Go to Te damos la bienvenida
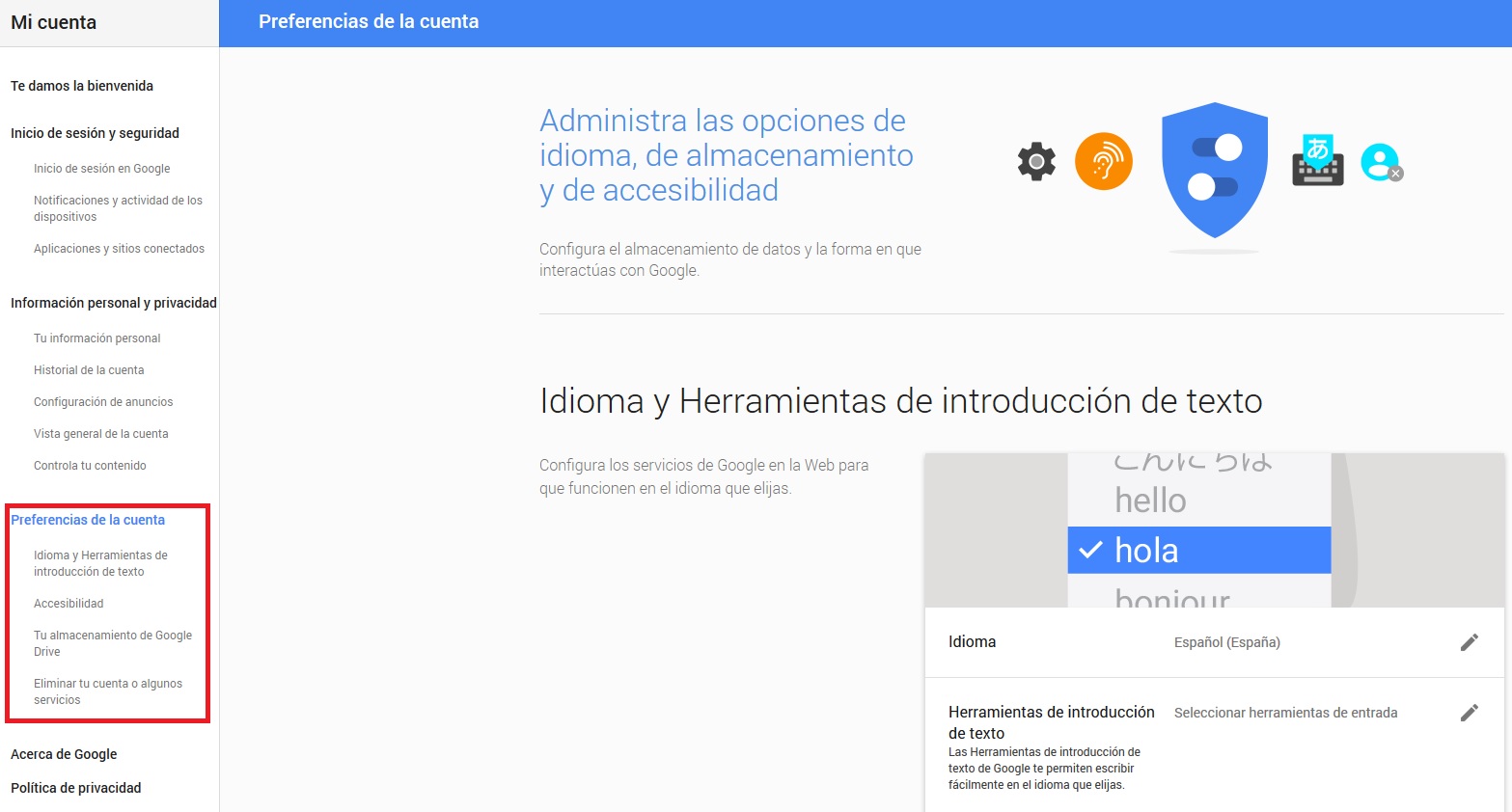This screenshot has height=812, width=1512. 82,86
